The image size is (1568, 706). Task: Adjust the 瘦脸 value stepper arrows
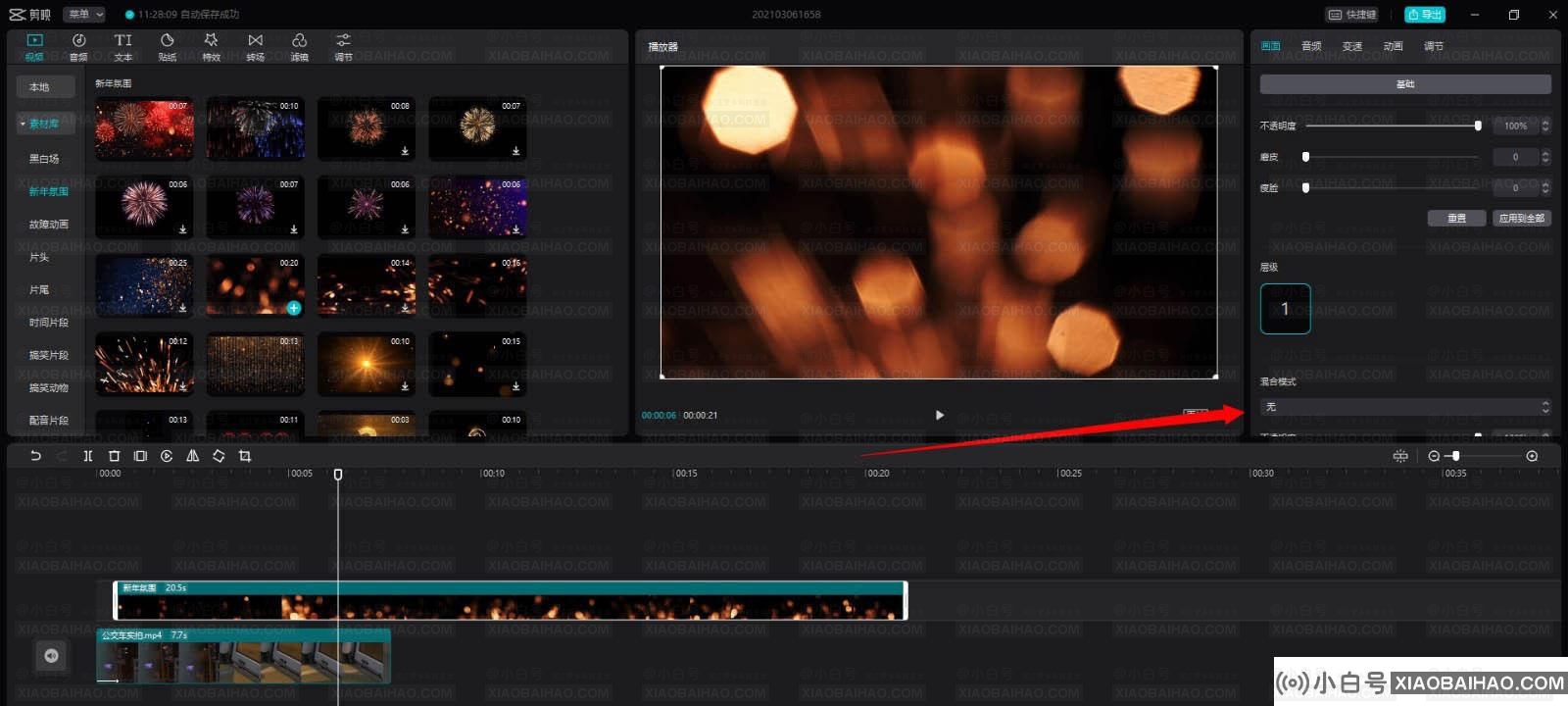(1545, 187)
